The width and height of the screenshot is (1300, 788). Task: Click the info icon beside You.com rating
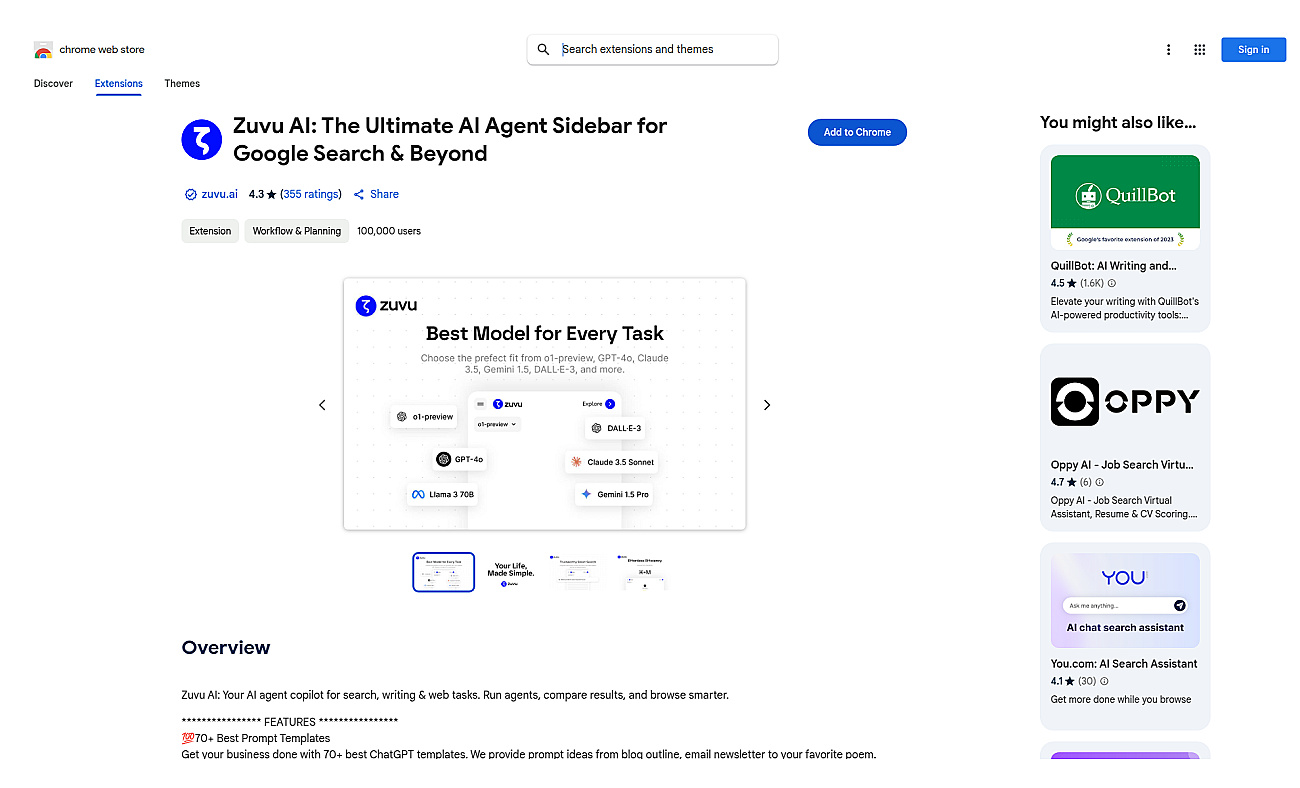1105,681
